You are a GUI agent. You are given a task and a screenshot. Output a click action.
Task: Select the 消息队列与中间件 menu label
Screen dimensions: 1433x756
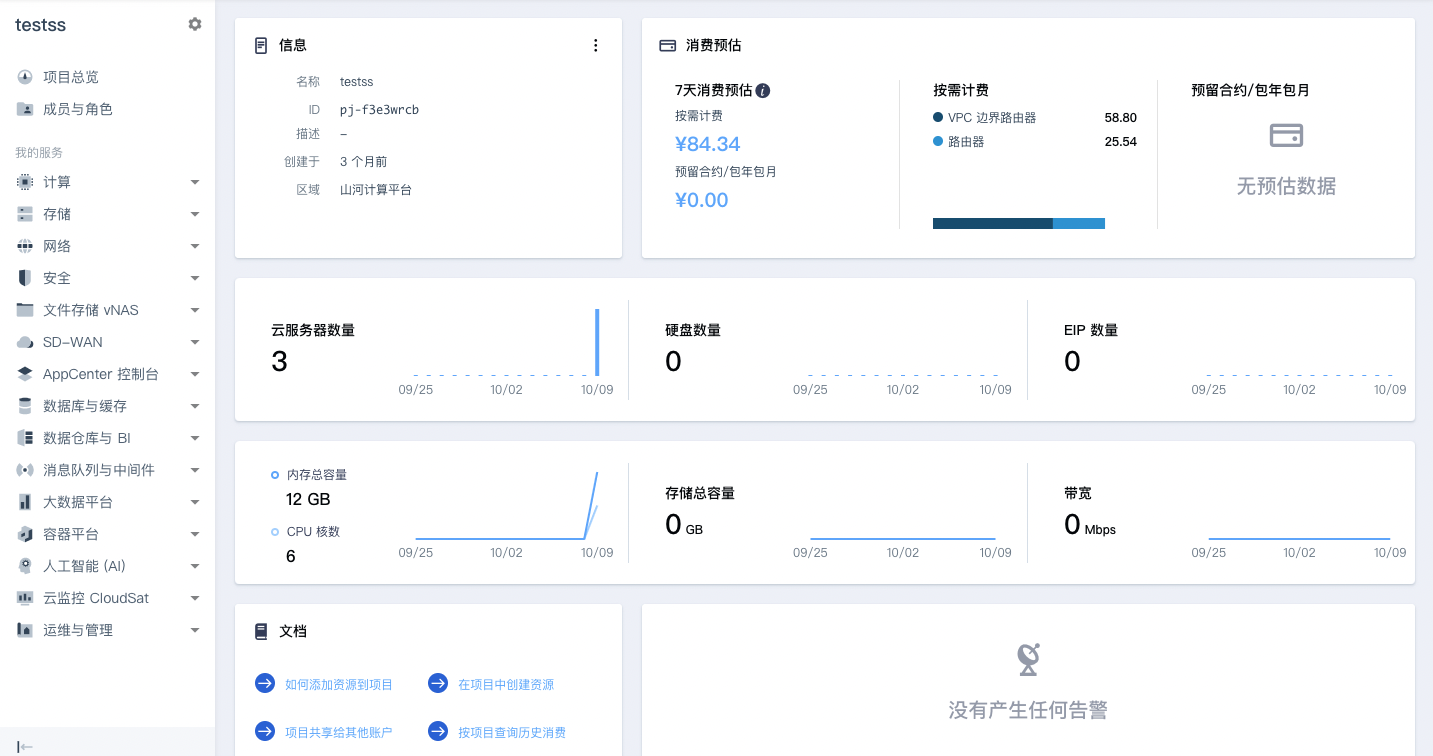click(x=99, y=470)
